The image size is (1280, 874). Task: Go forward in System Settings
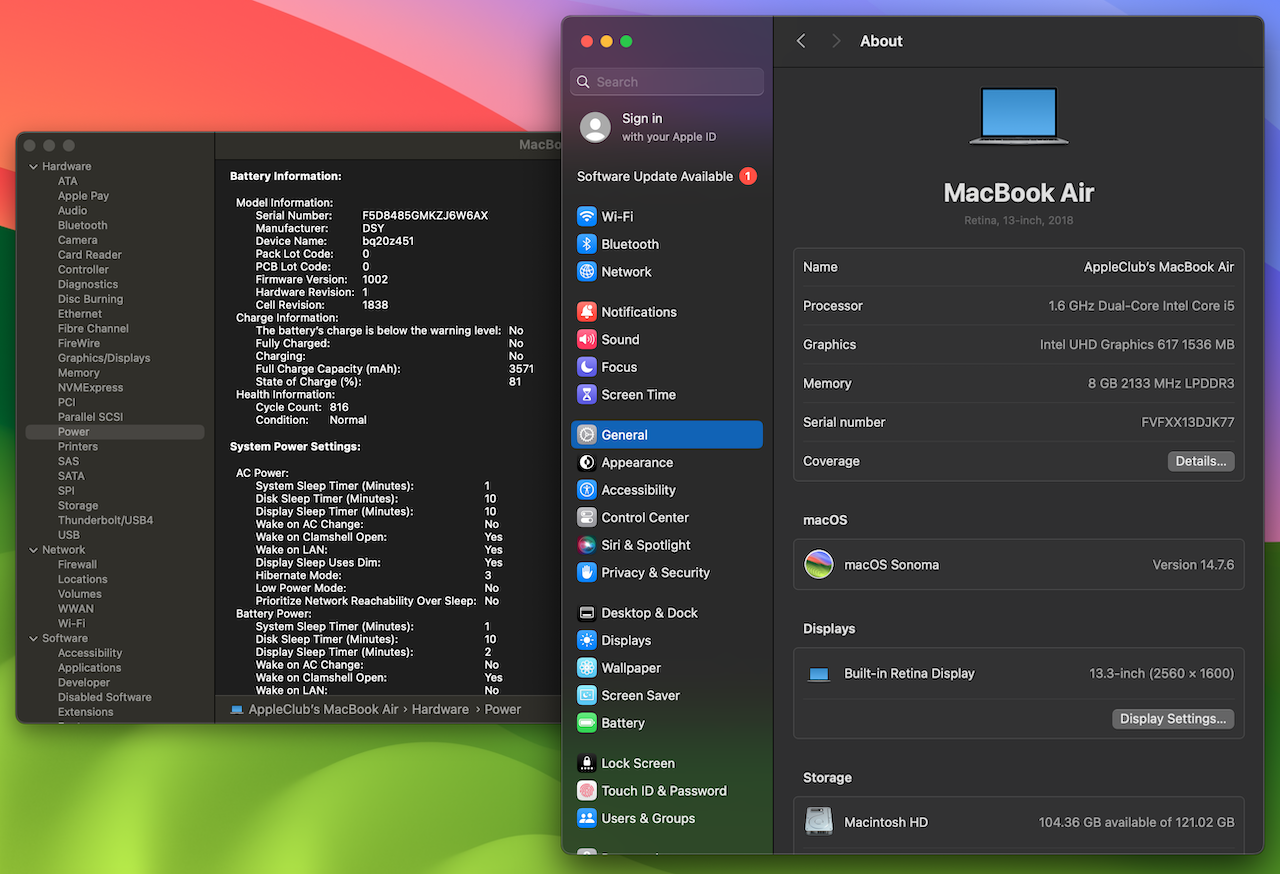tap(836, 41)
